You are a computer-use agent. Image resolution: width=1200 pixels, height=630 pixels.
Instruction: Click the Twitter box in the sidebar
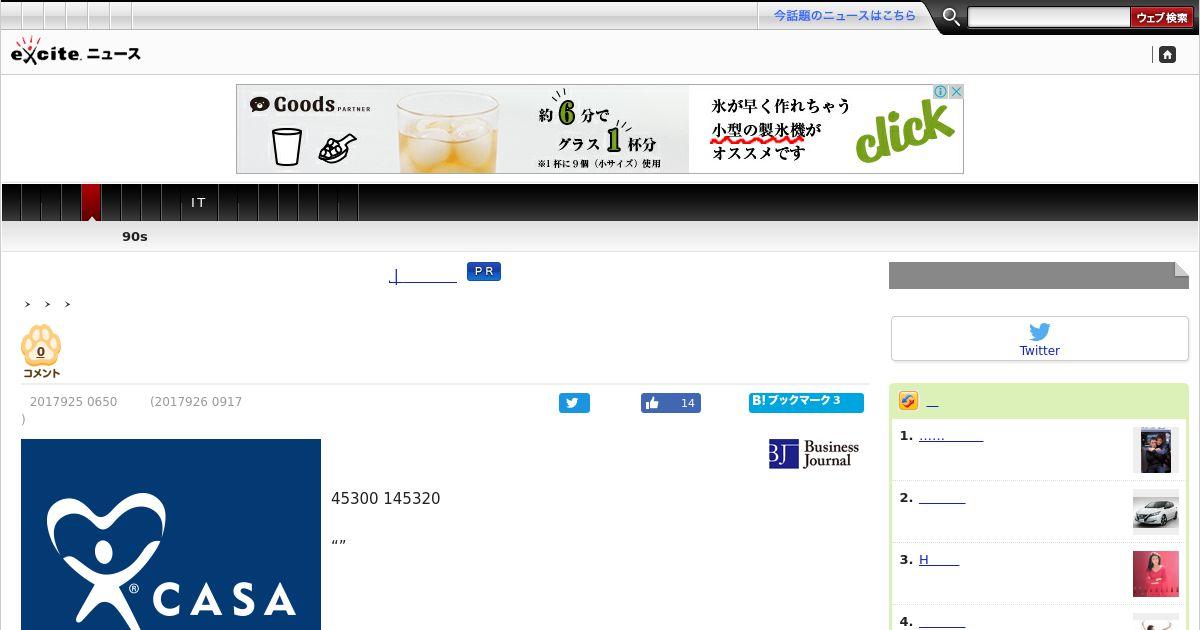click(1040, 339)
